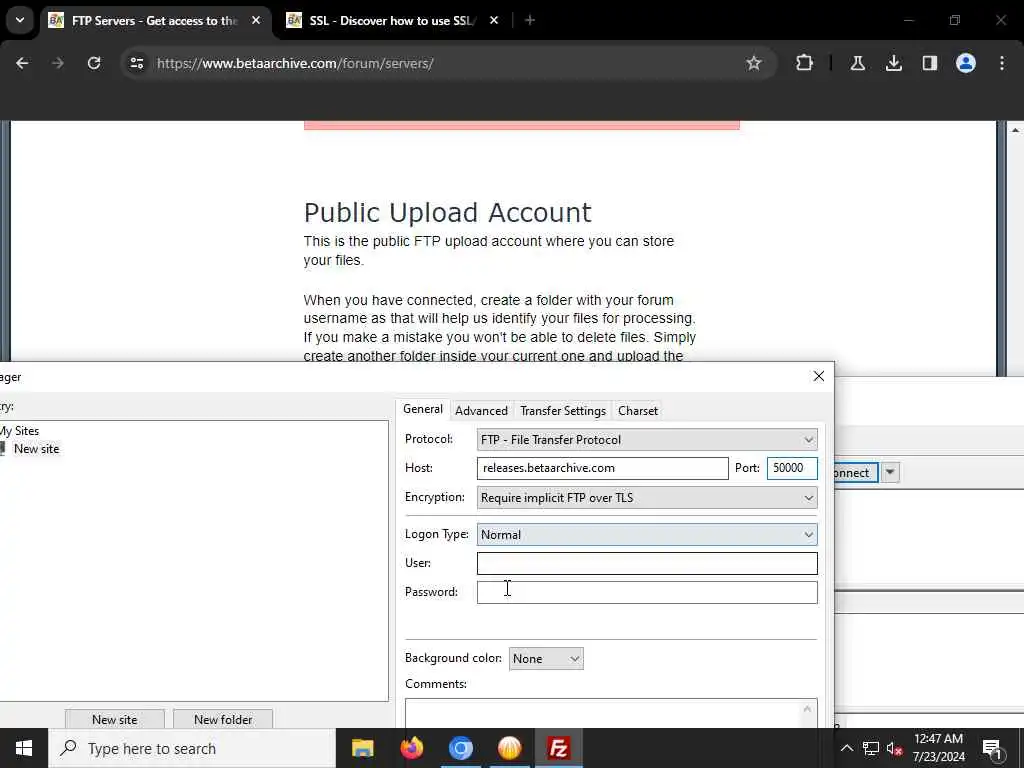Image resolution: width=1024 pixels, height=768 pixels.
Task: Click the Quickconnect button in FileZilla window
Action: pos(856,472)
